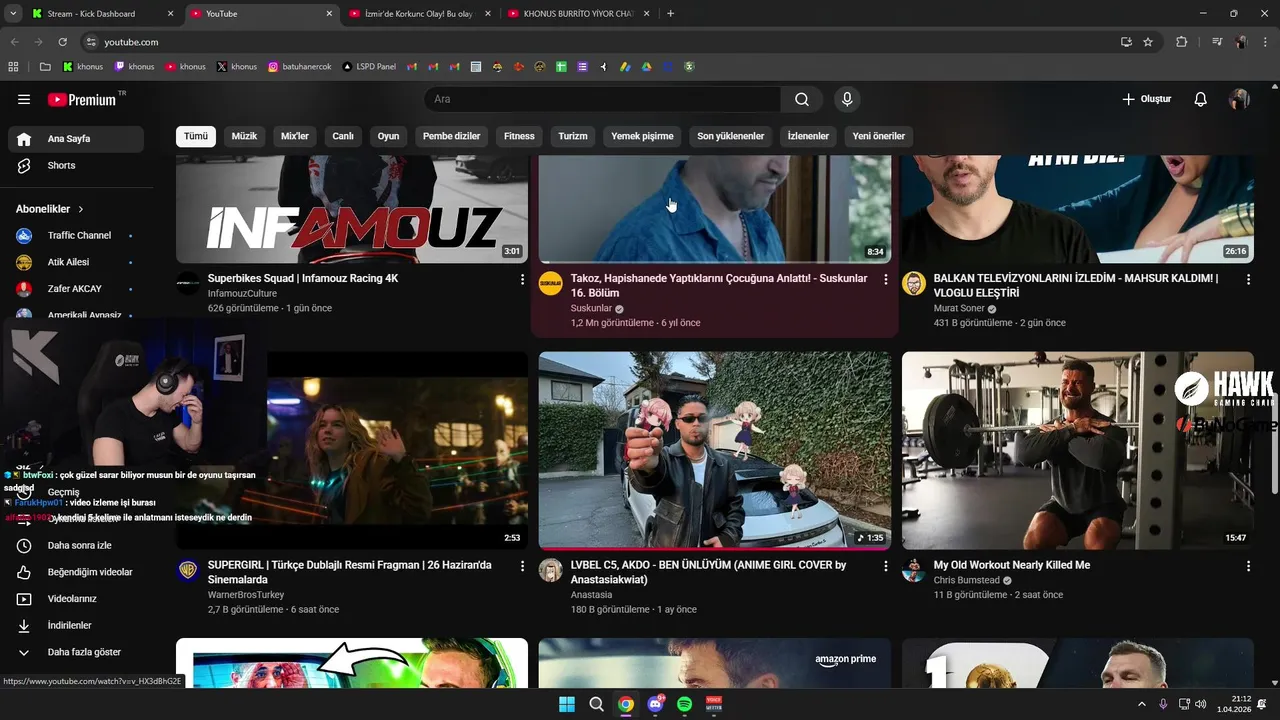The height and width of the screenshot is (720, 1280).
Task: Switch to Stream - Kick Dashboard tab
Action: point(101,14)
